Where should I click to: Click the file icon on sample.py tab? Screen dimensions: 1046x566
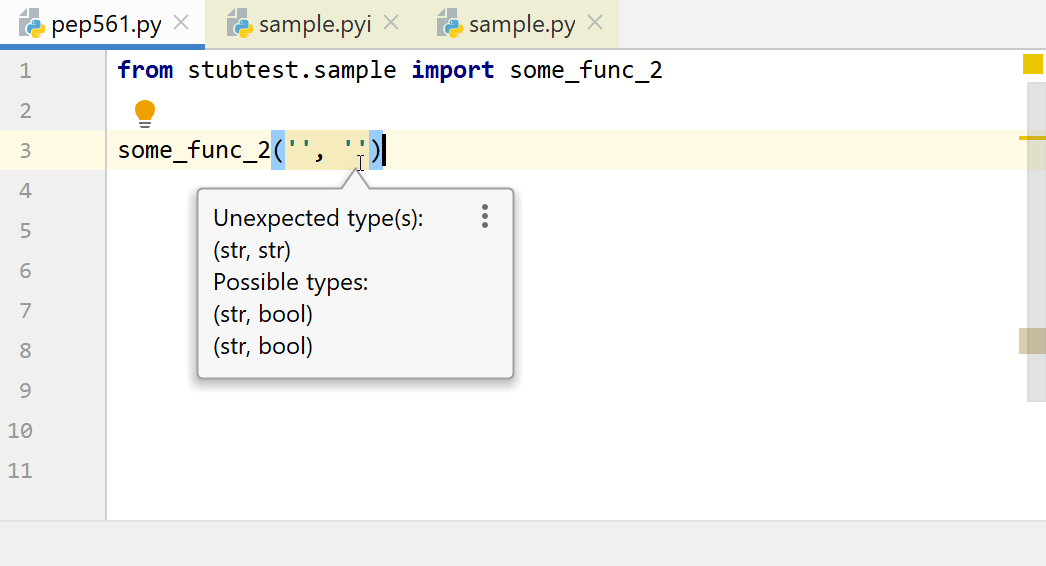[x=449, y=24]
